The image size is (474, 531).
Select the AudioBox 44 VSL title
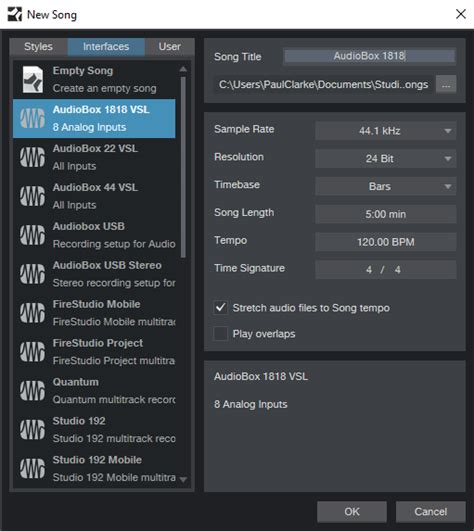95,187
